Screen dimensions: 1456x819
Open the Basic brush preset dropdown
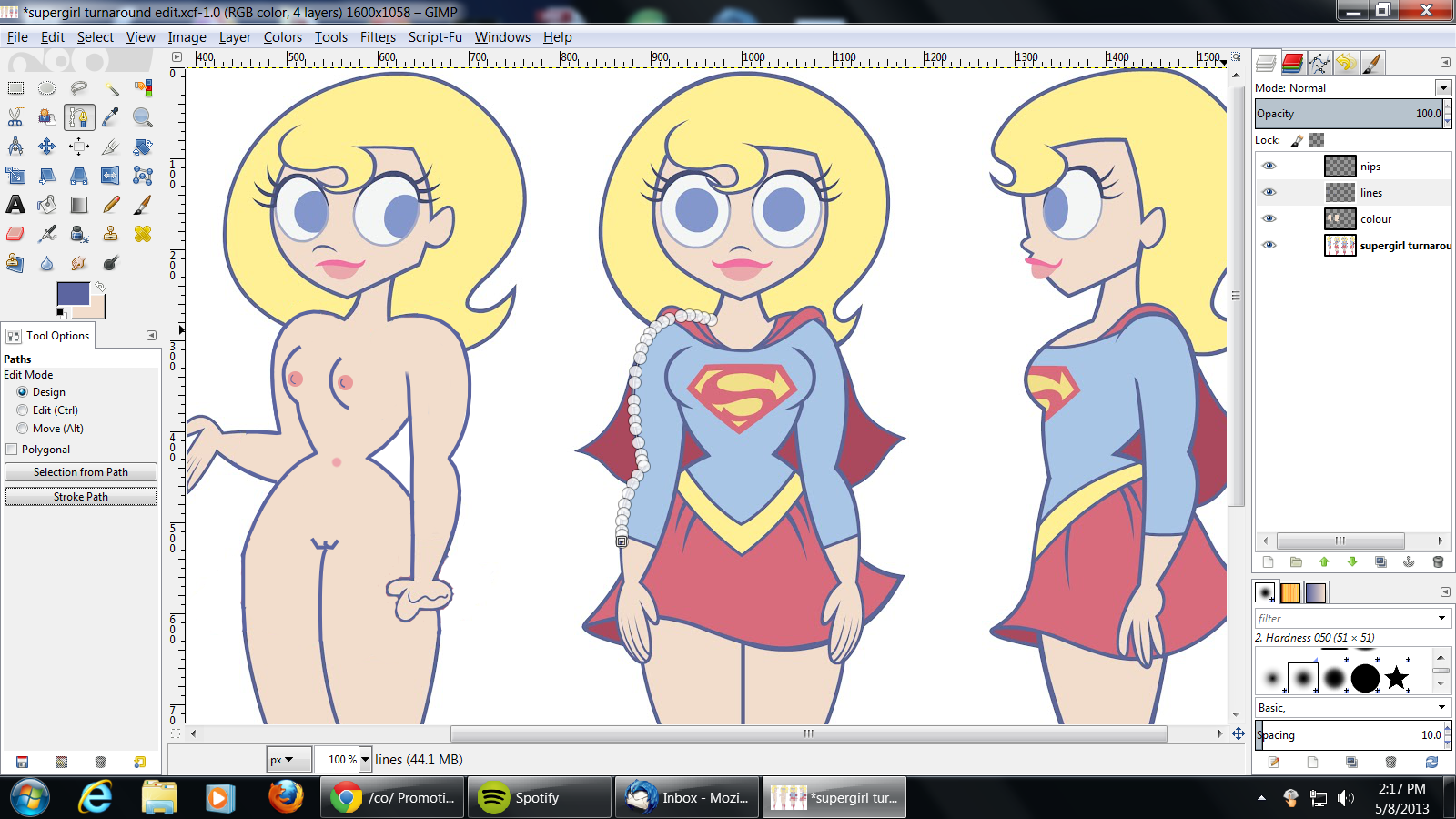click(1441, 707)
